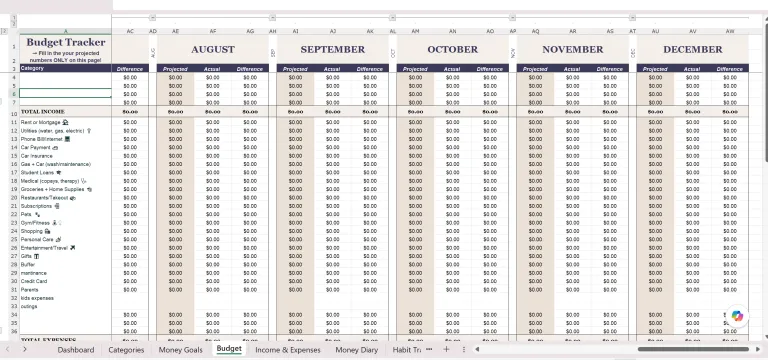Viewport: 768px width, 360px height.
Task: Open the Copilot assistant icon
Action: coord(737,316)
